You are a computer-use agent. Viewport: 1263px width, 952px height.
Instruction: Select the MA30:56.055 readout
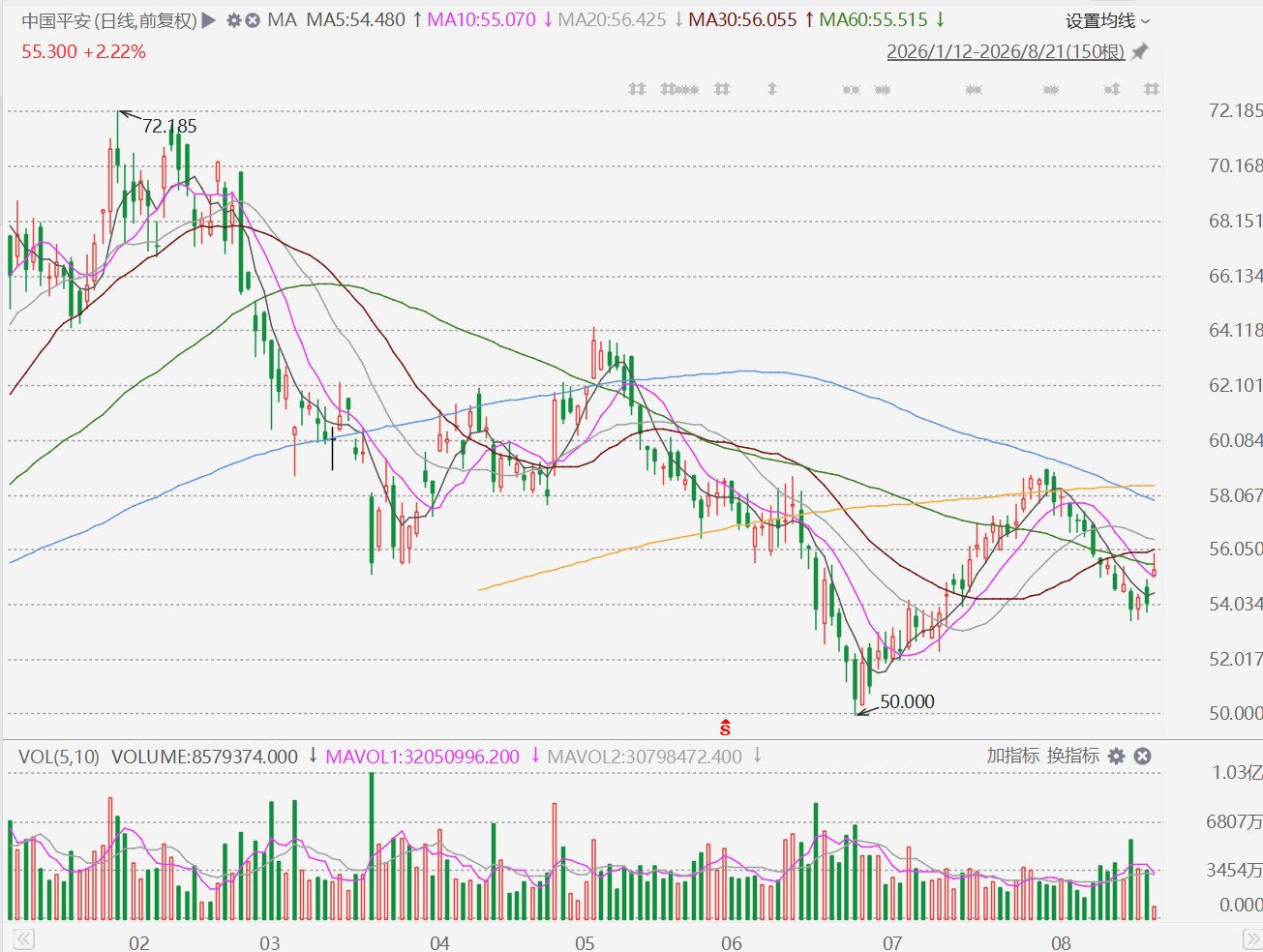coord(742,20)
